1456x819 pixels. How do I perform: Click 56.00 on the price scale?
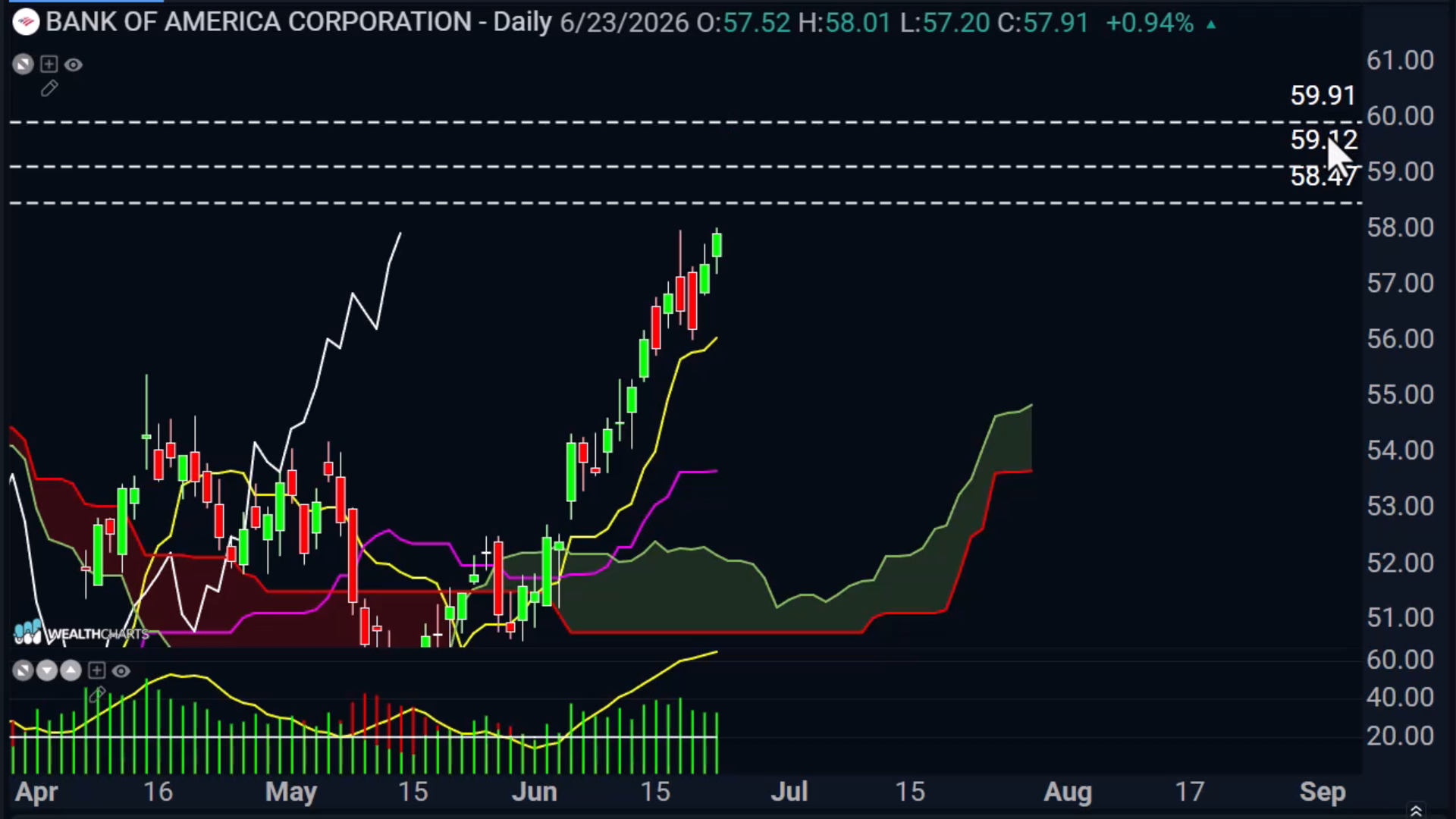(x=1400, y=338)
